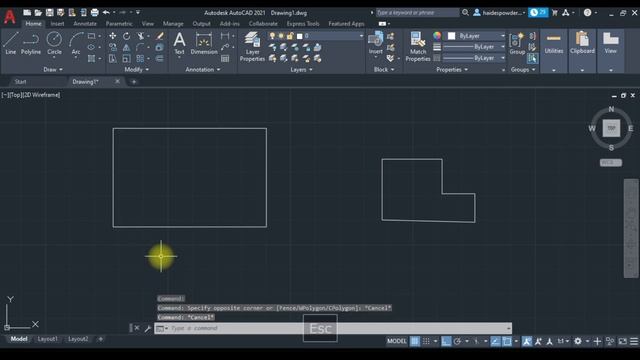
Task: Expand the Groups panel
Action: tap(523, 70)
